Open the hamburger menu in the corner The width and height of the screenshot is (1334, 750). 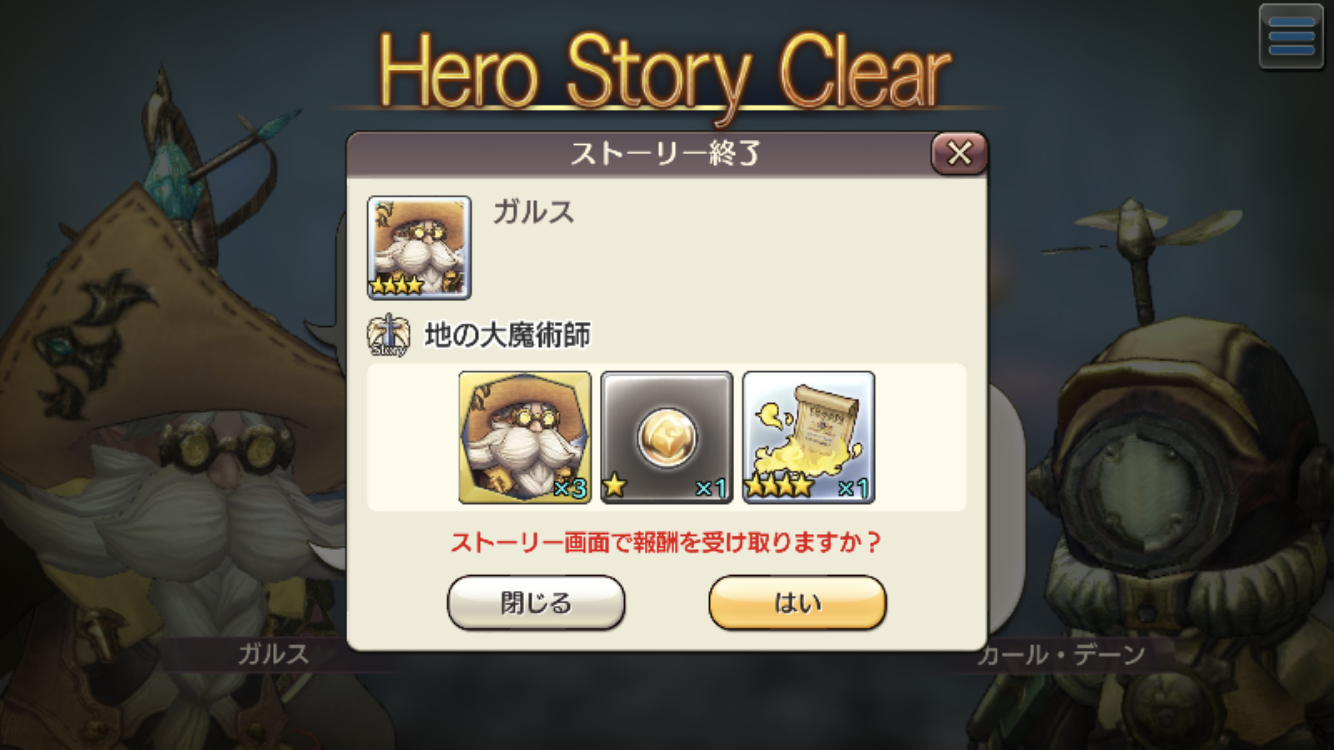1291,37
